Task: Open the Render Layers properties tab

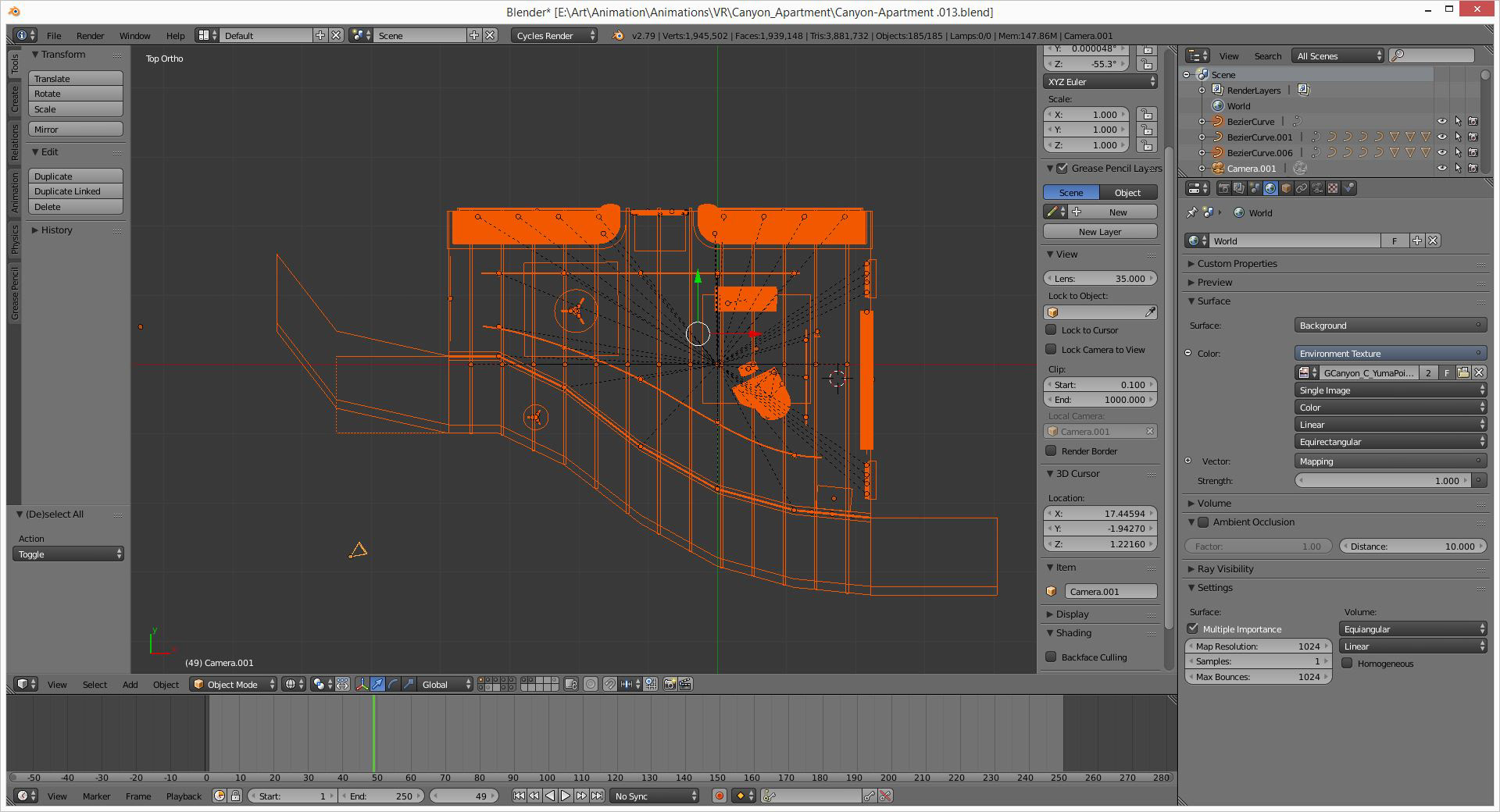Action: (x=1239, y=188)
